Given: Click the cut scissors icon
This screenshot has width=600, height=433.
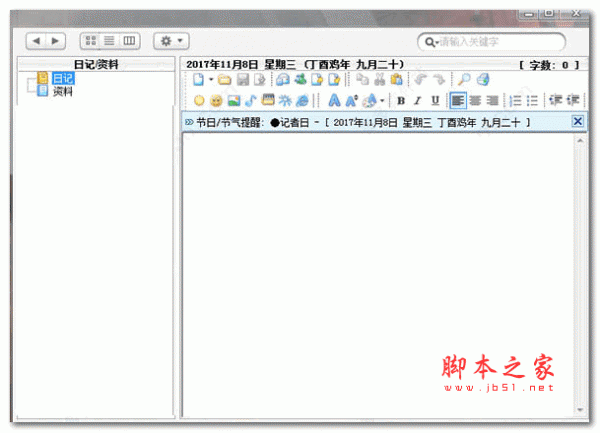Looking at the screenshot, I should click(379, 79).
